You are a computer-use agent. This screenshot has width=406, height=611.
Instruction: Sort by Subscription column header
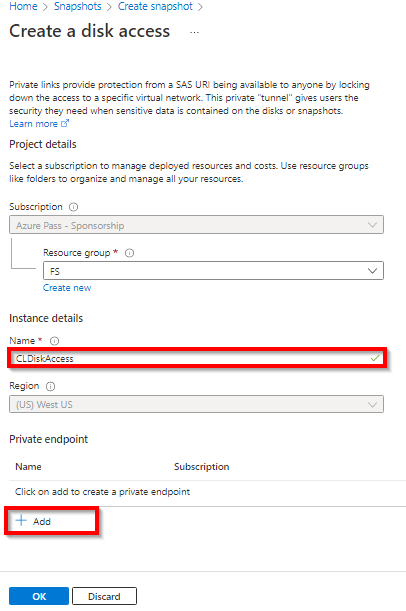coord(201,467)
